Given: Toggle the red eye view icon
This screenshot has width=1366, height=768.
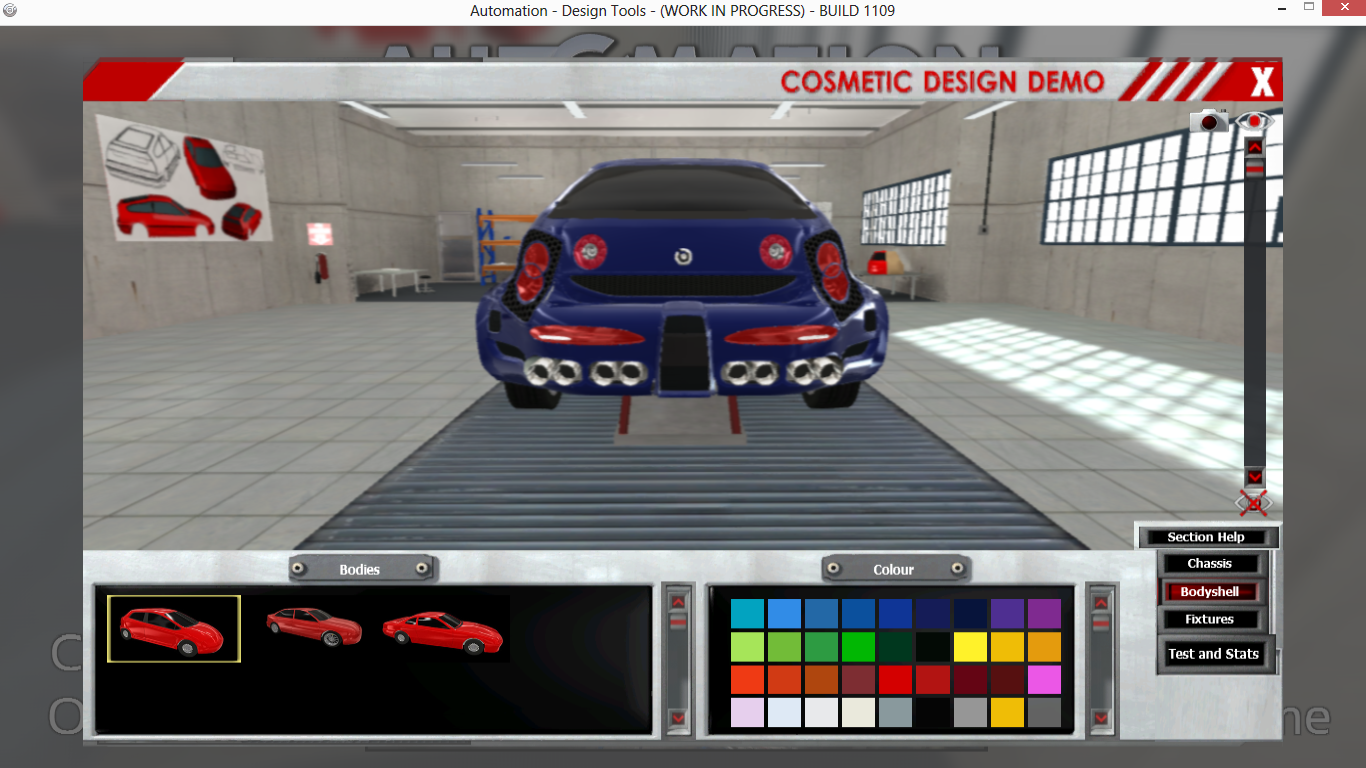Looking at the screenshot, I should (1254, 121).
